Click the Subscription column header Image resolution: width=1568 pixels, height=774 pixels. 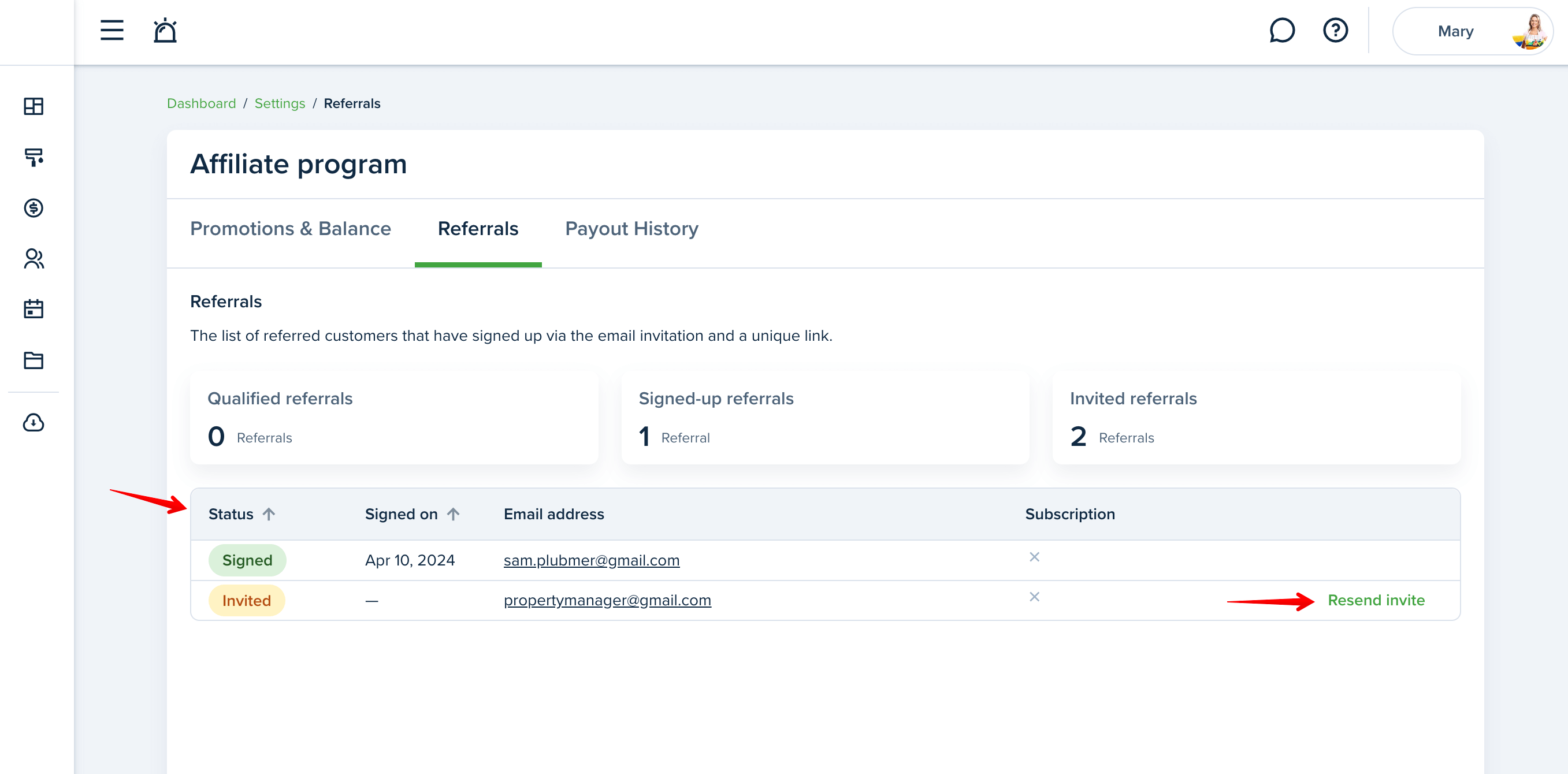coord(1069,514)
